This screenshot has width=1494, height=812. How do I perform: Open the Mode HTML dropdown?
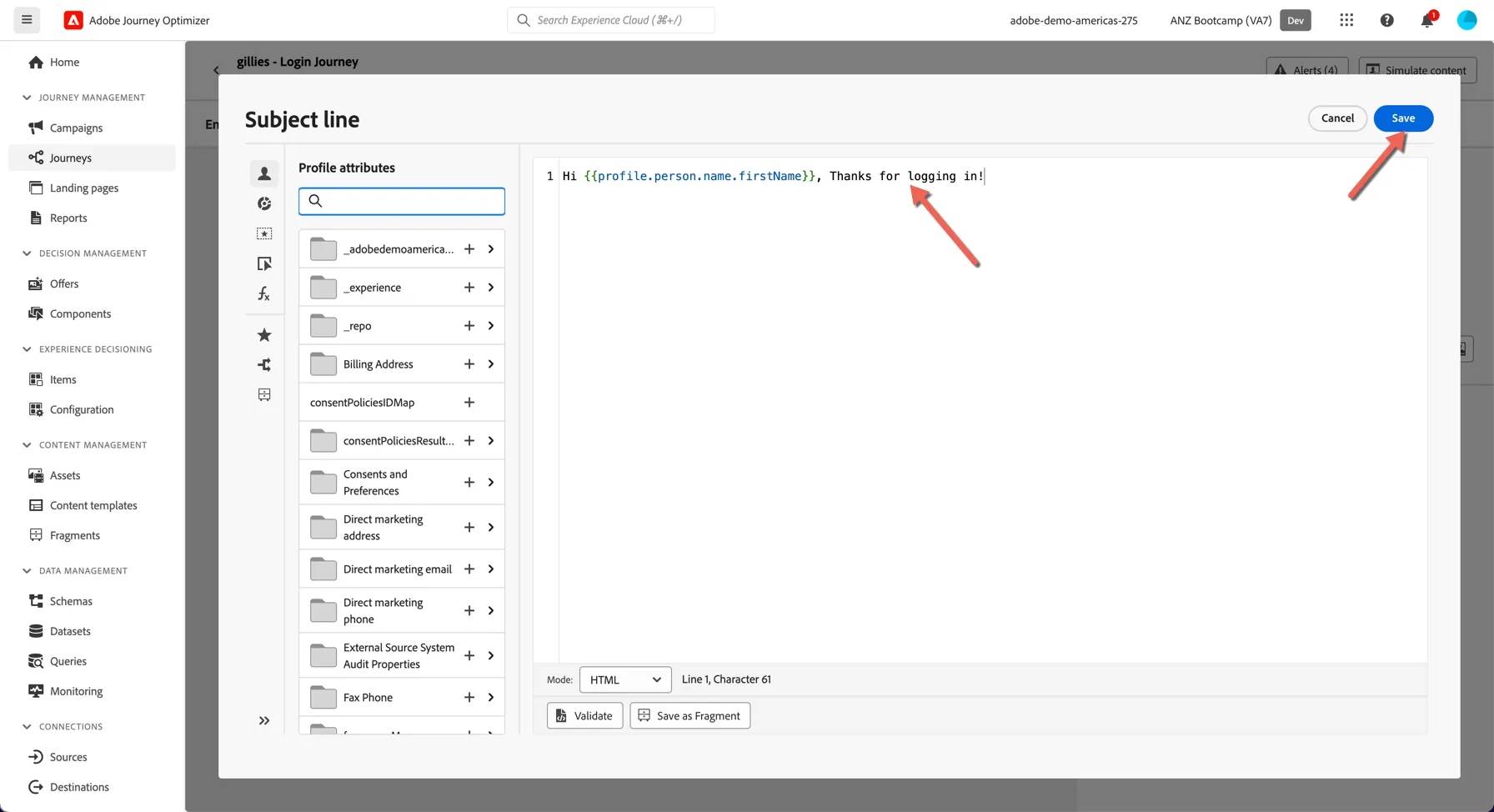pyautogui.click(x=625, y=679)
